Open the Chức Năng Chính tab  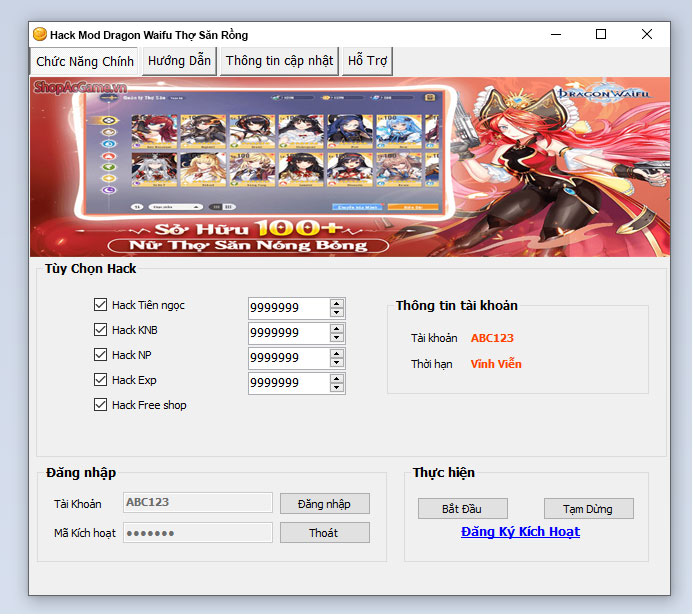pyautogui.click(x=84, y=61)
